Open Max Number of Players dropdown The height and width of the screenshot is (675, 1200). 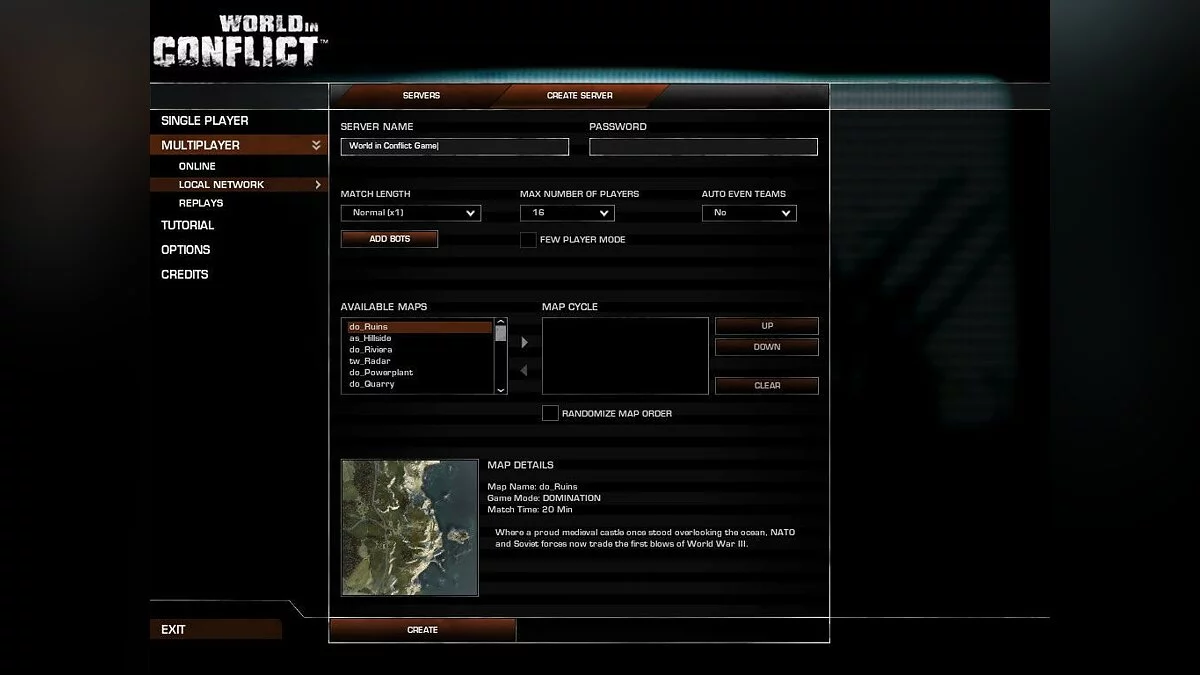pyautogui.click(x=567, y=213)
